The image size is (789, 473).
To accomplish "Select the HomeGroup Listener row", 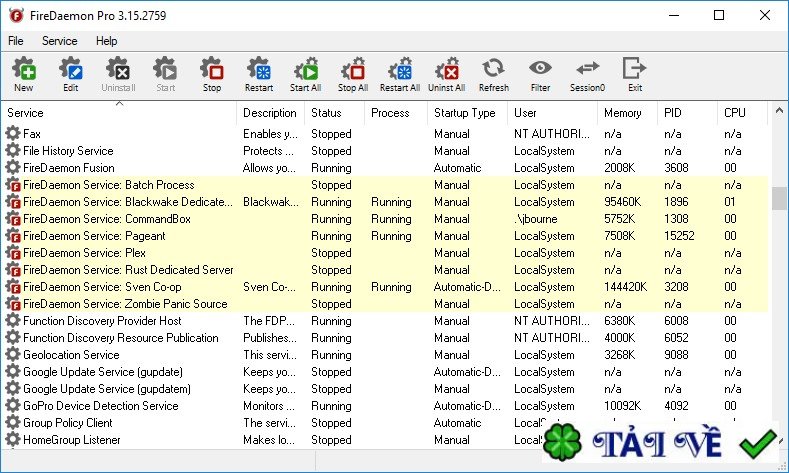I will [385, 439].
